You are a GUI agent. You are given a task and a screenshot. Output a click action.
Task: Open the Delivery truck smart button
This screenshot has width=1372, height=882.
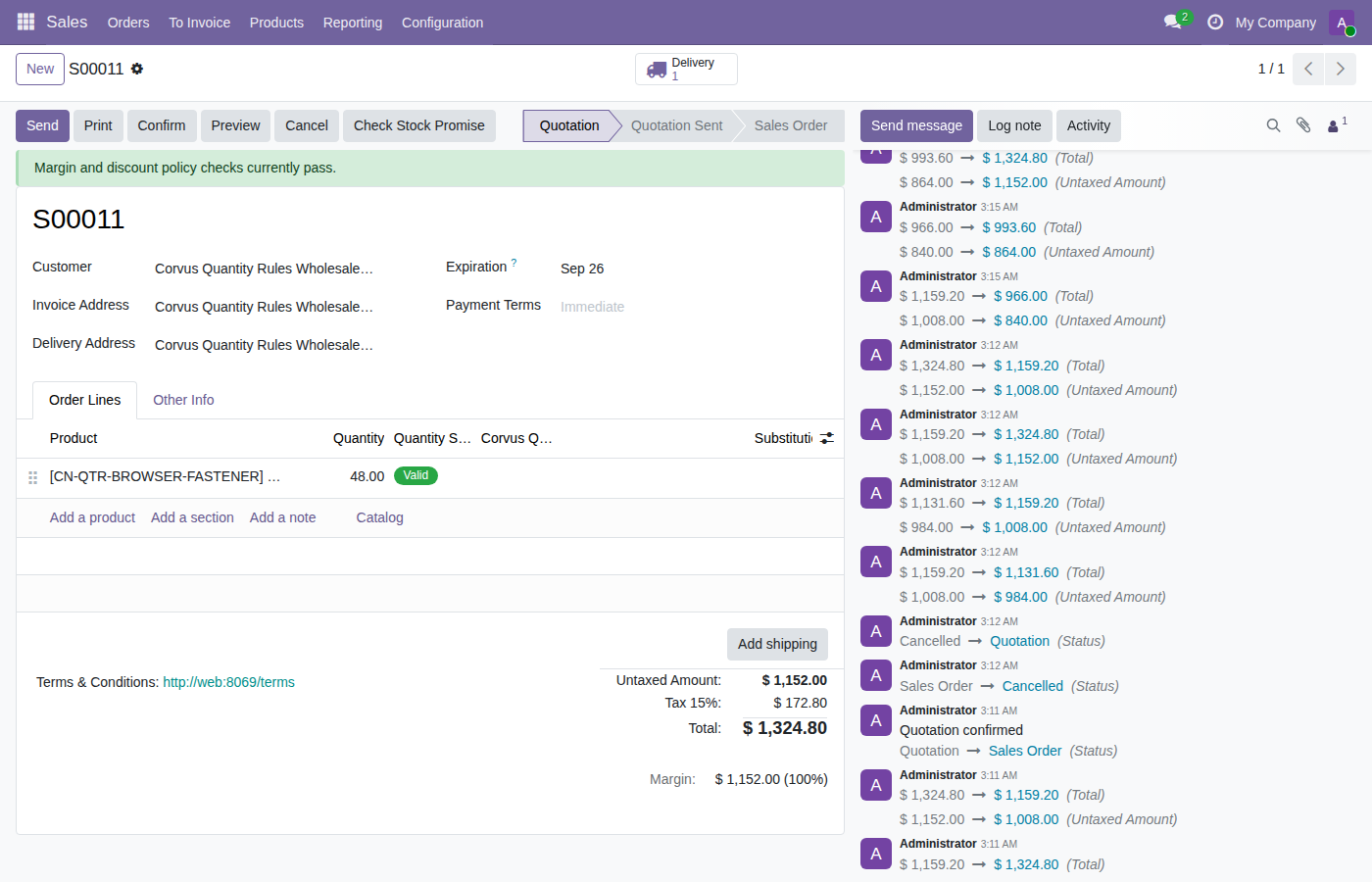click(686, 69)
